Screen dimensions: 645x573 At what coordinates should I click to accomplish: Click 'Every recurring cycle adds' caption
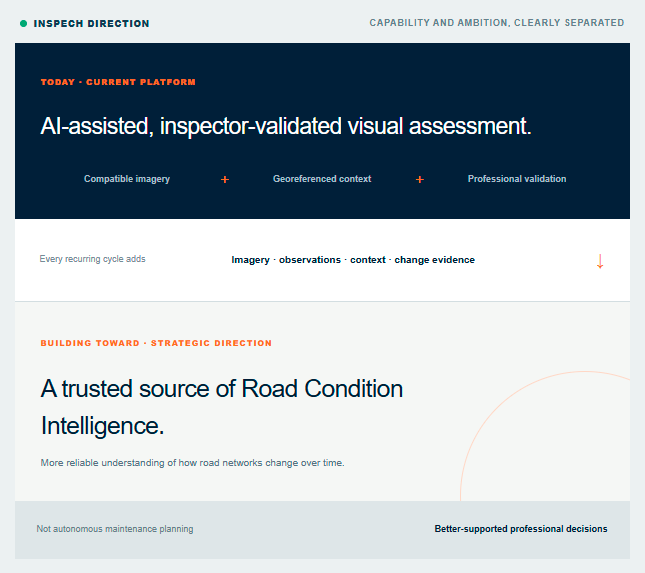coord(92,259)
